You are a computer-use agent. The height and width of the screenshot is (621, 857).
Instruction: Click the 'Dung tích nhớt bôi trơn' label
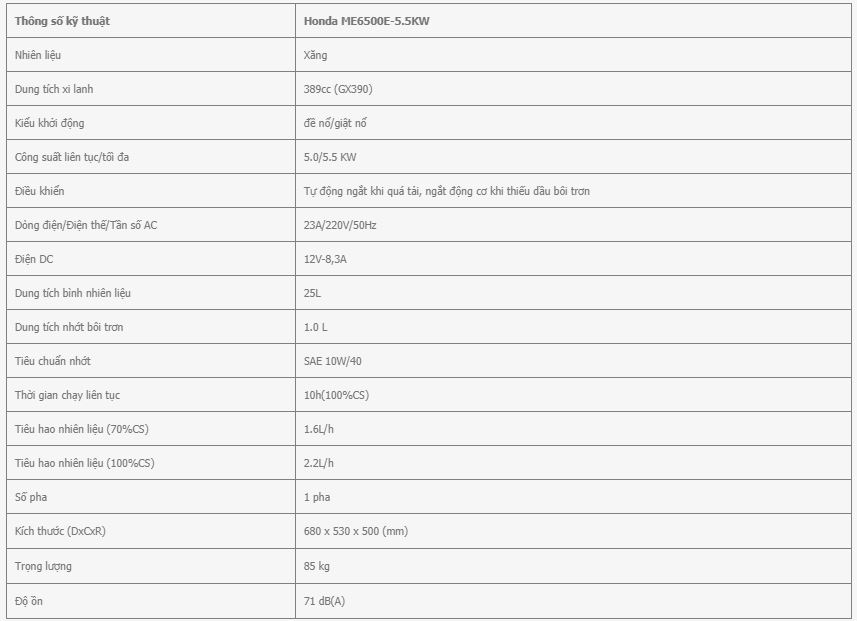coord(69,327)
